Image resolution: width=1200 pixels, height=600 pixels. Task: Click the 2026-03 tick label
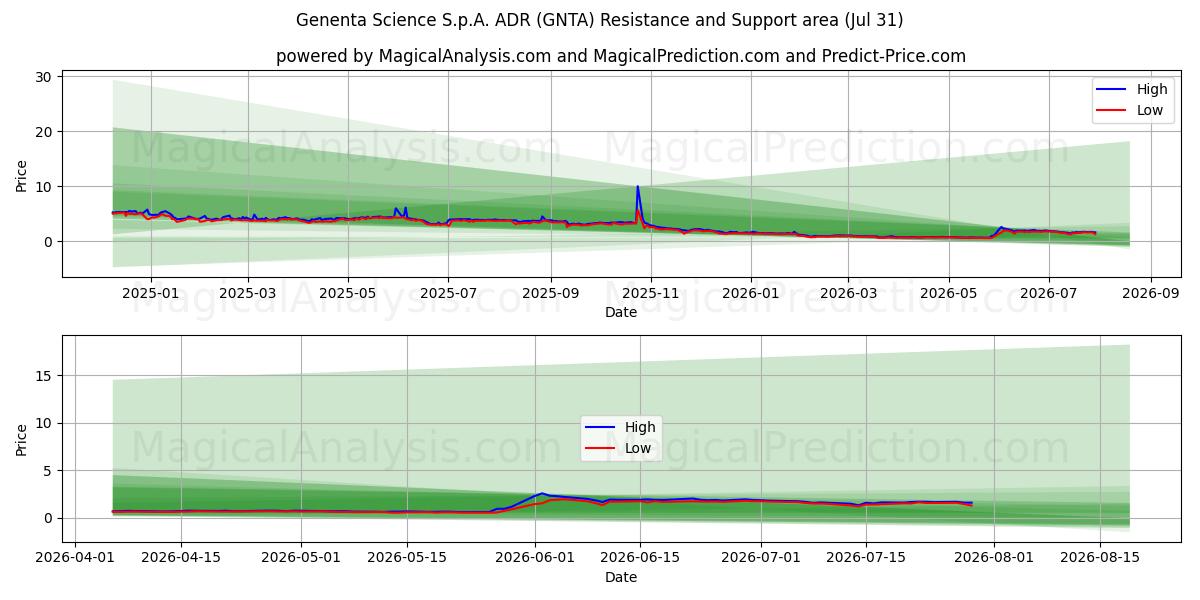pyautogui.click(x=848, y=293)
